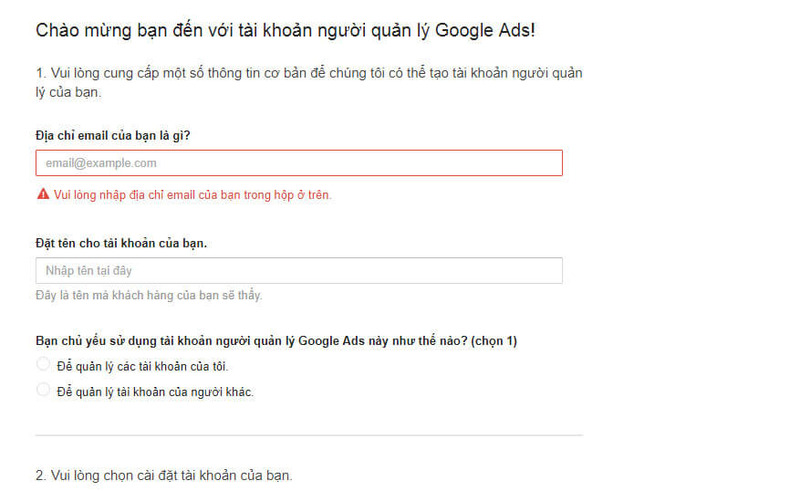Click the red warning triangle icon
The height and width of the screenshot is (491, 800).
43,194
